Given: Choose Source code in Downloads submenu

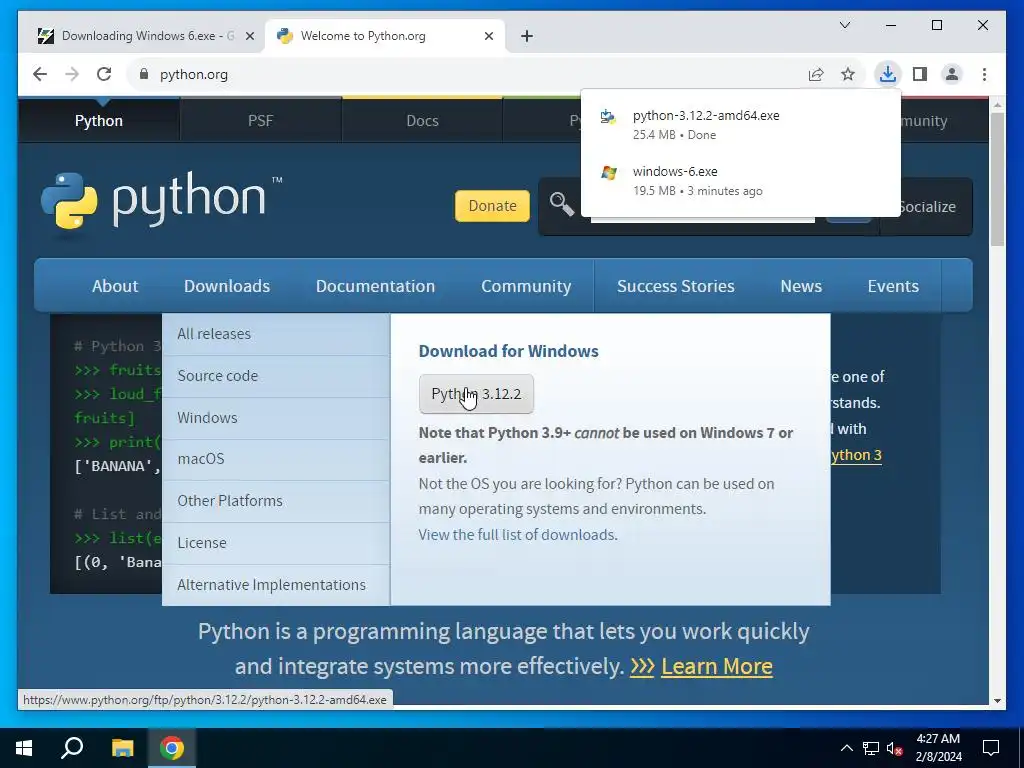Looking at the screenshot, I should (x=276, y=376).
